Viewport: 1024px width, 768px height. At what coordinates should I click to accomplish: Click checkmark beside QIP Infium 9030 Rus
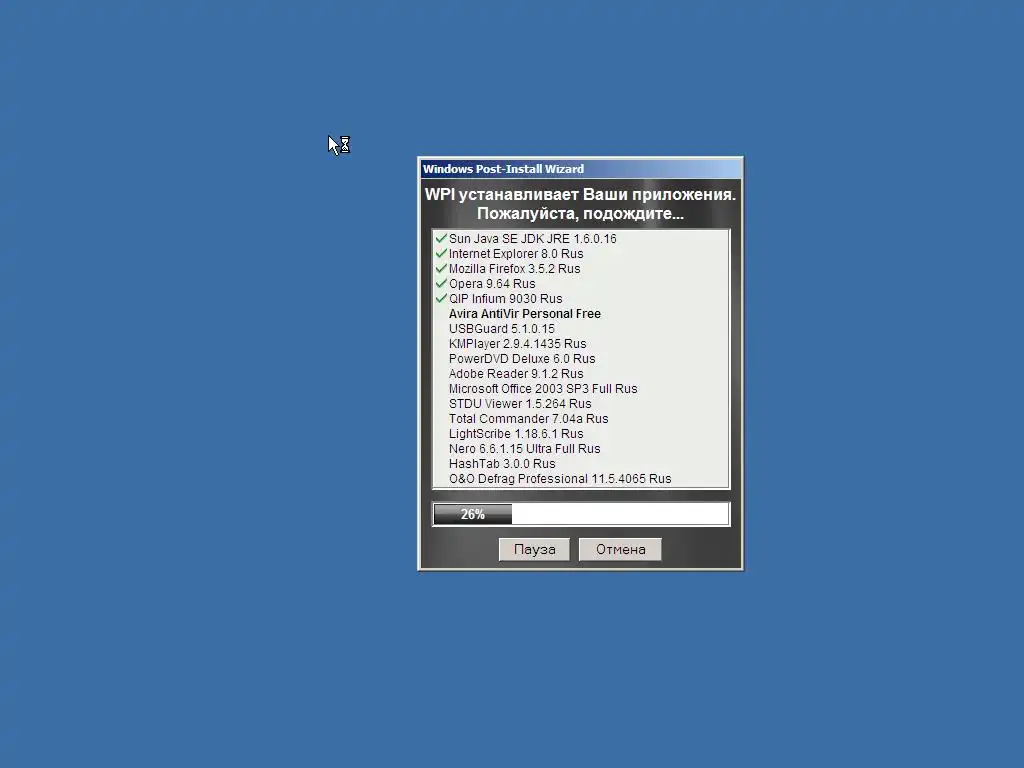pos(441,298)
